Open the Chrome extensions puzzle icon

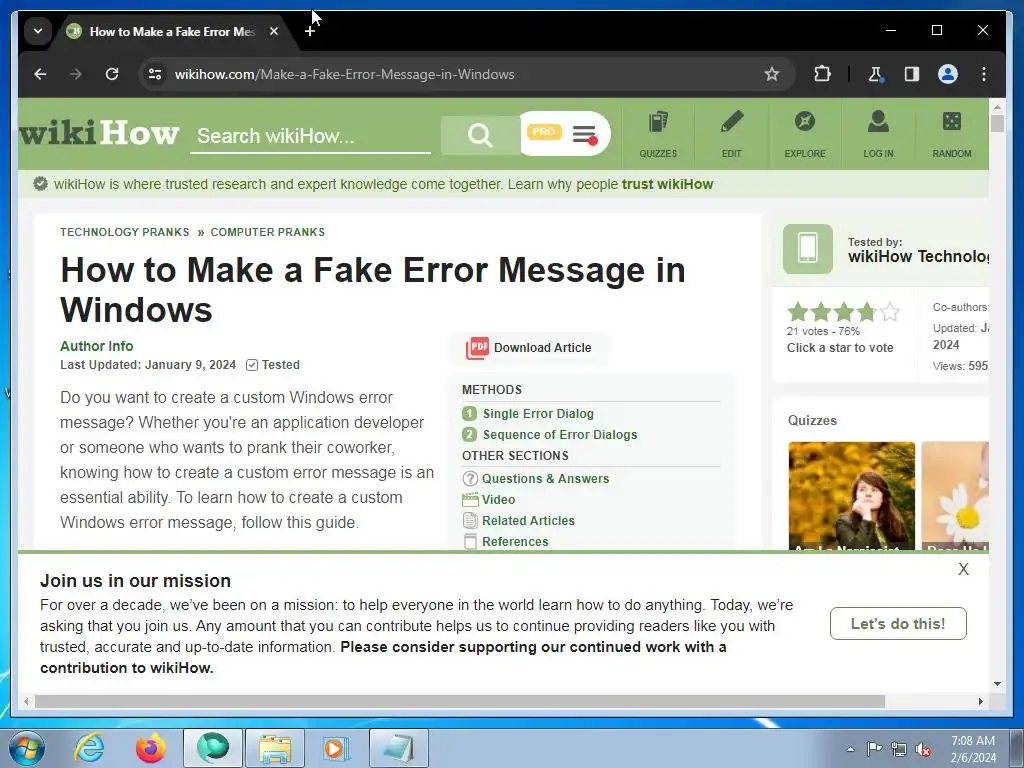coord(822,74)
